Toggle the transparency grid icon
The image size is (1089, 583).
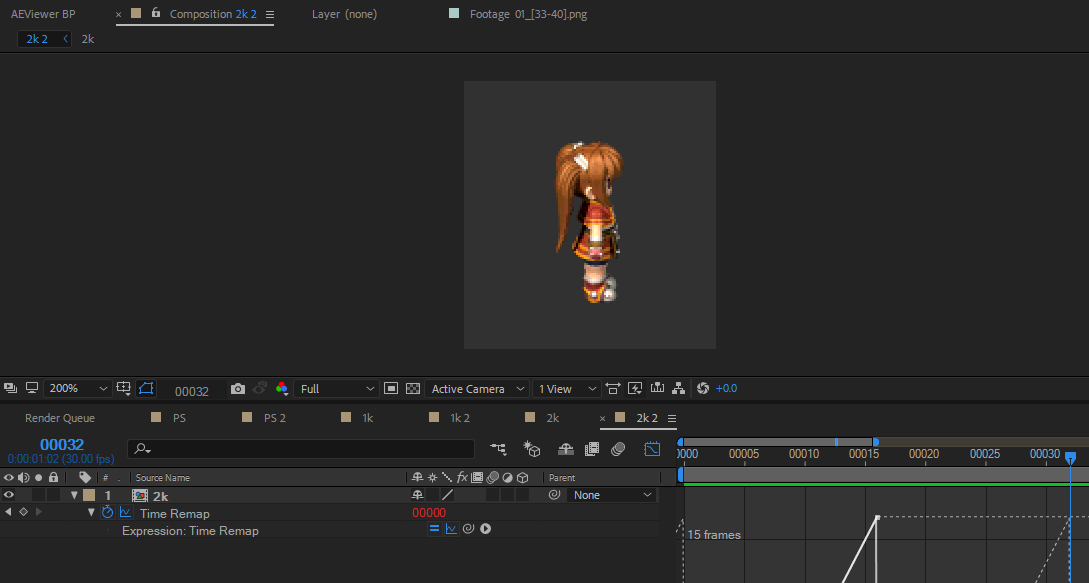click(x=413, y=389)
